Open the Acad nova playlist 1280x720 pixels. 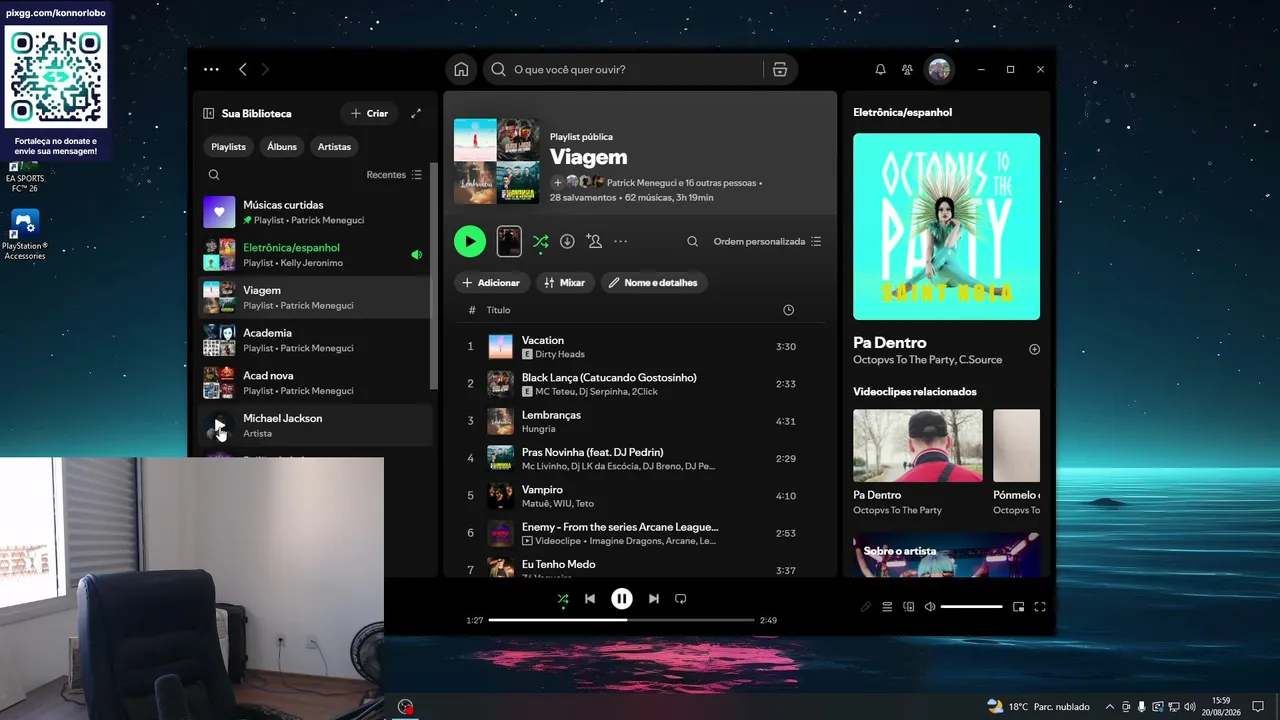[x=314, y=383]
